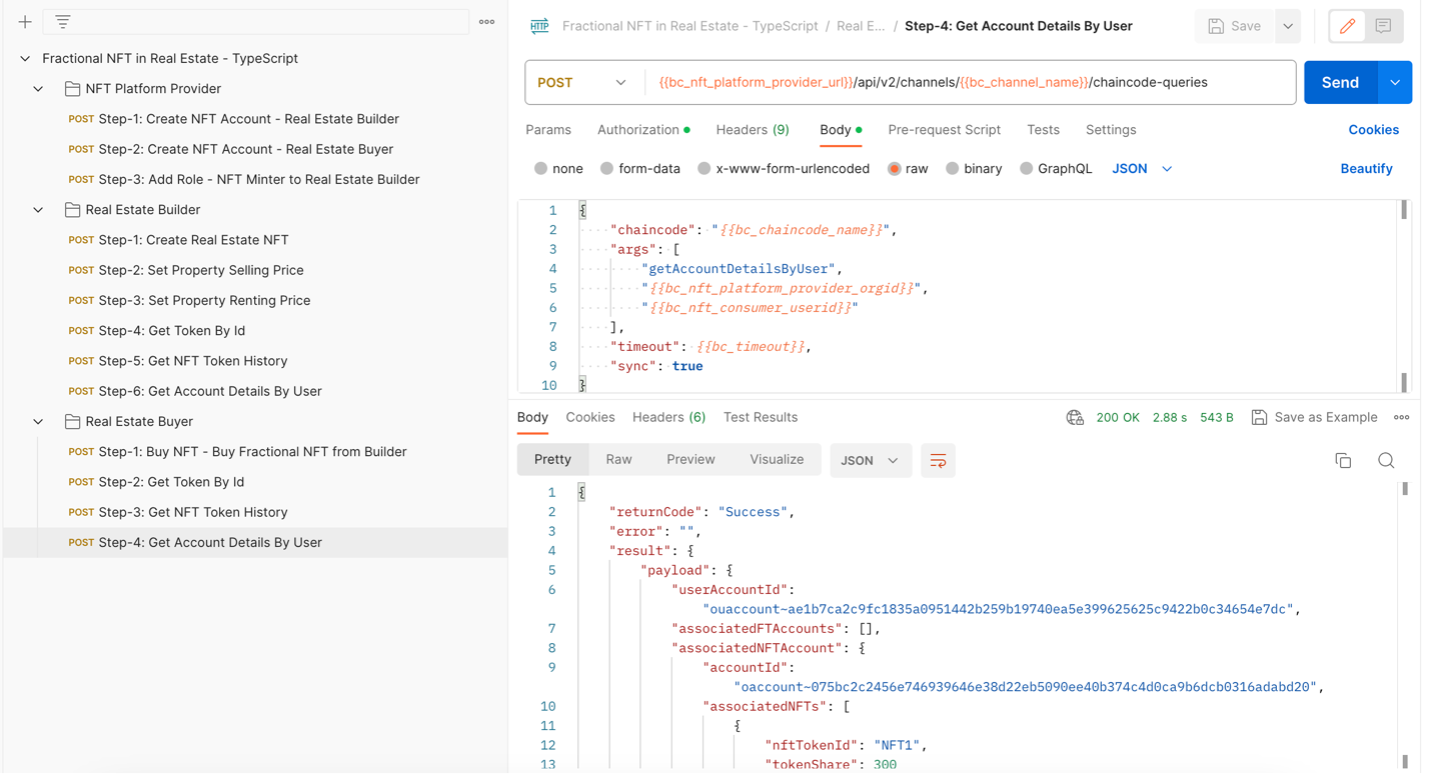Image resolution: width=1430 pixels, height=776 pixels.
Task: Click the pencil edit icon
Action: (1347, 26)
